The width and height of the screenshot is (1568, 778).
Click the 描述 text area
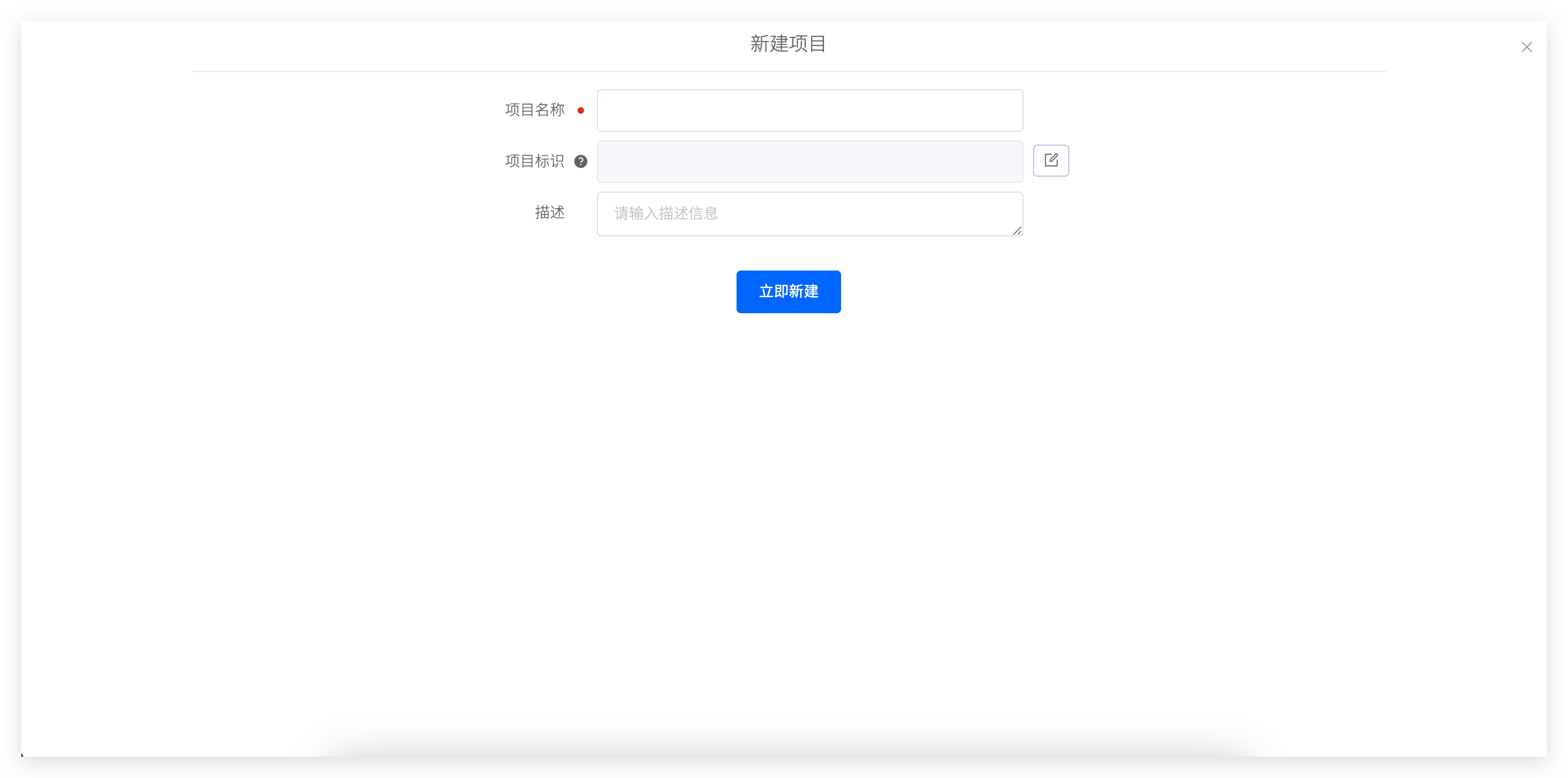click(x=810, y=214)
